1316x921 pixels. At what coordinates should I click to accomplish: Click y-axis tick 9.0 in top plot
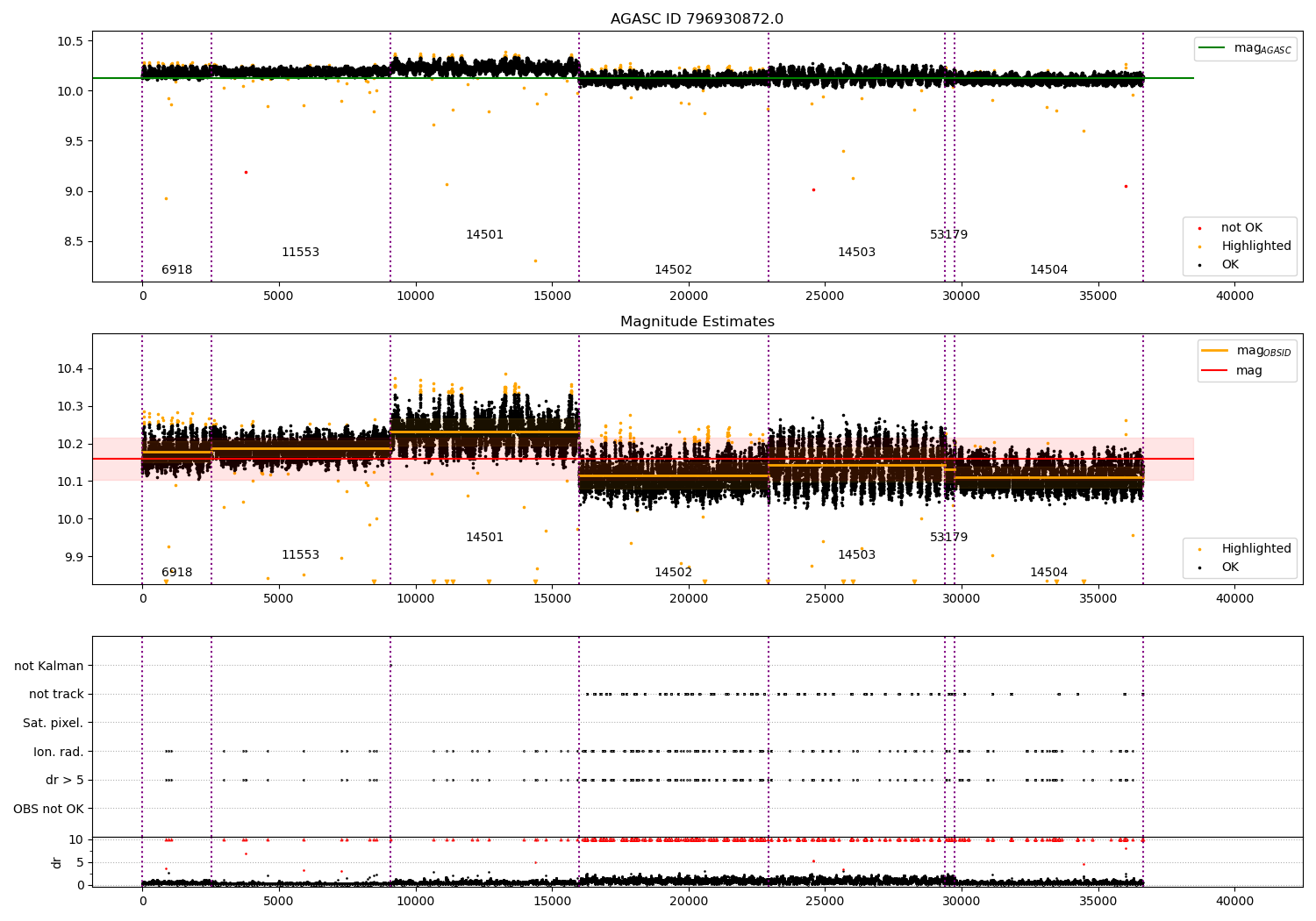click(74, 192)
